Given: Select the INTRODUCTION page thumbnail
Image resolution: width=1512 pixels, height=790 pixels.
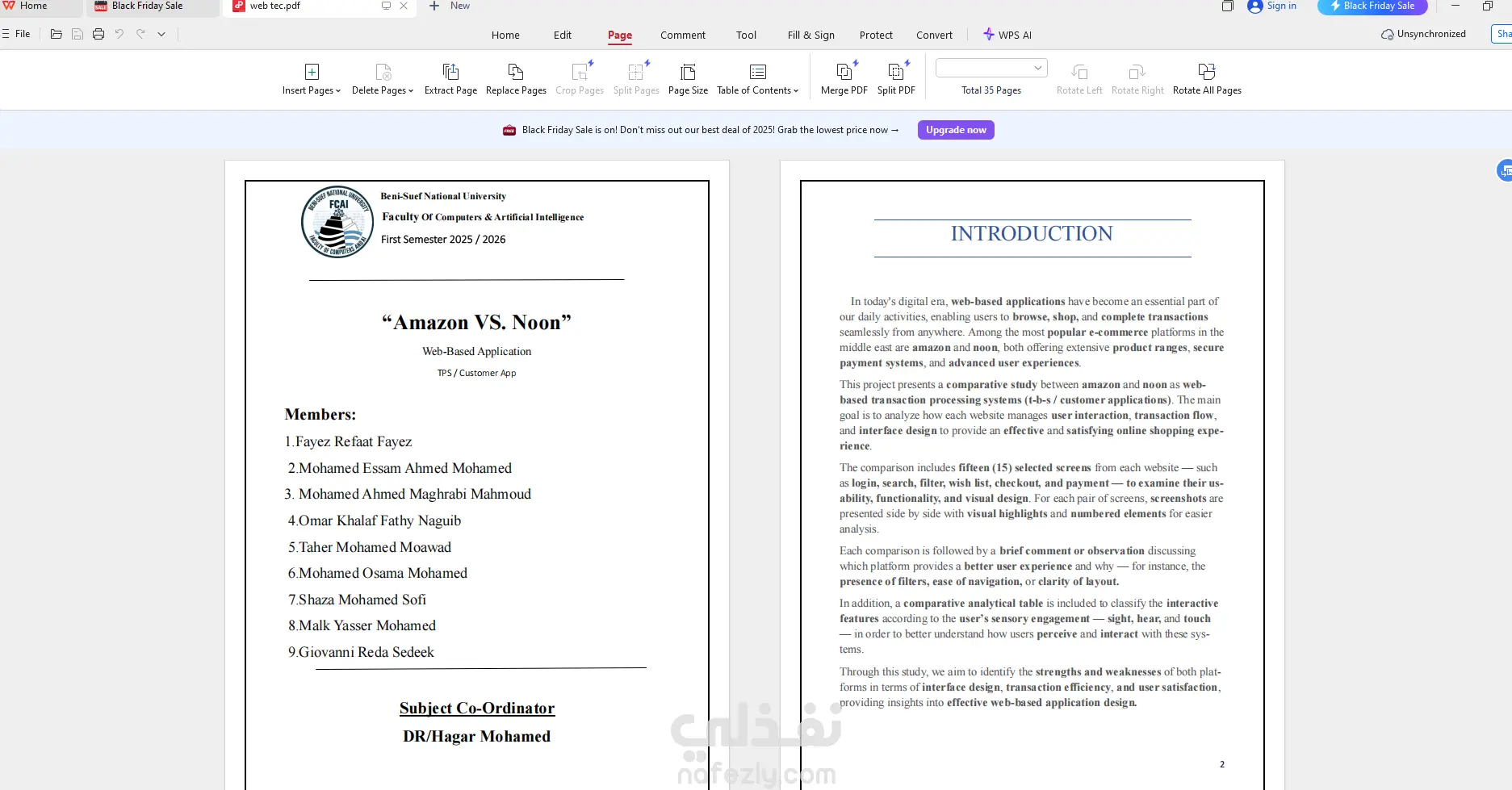Looking at the screenshot, I should [1032, 475].
